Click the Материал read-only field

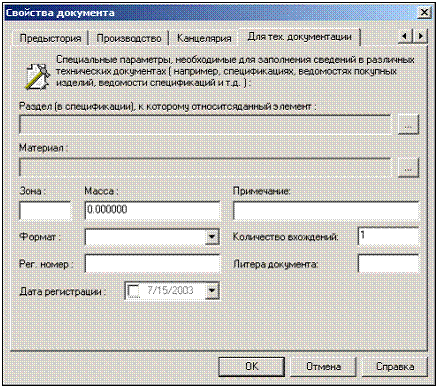pos(205,167)
